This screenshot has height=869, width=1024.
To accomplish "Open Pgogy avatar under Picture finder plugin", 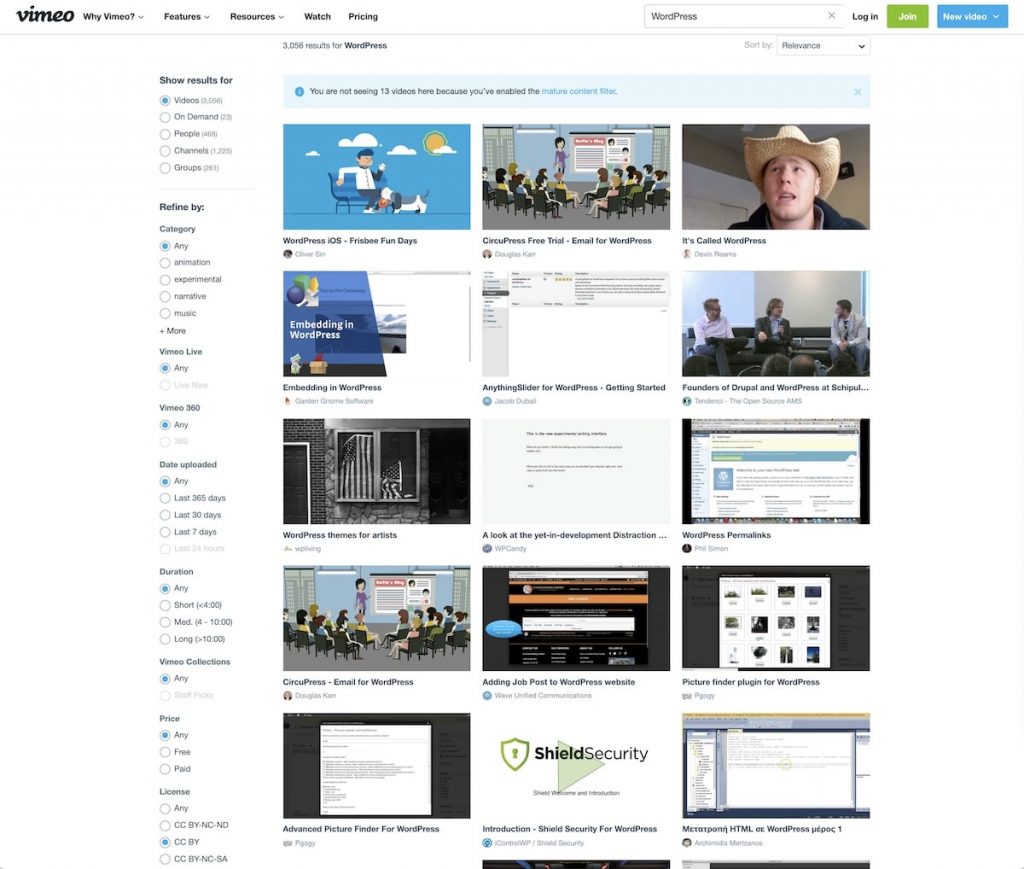I will tap(686, 695).
